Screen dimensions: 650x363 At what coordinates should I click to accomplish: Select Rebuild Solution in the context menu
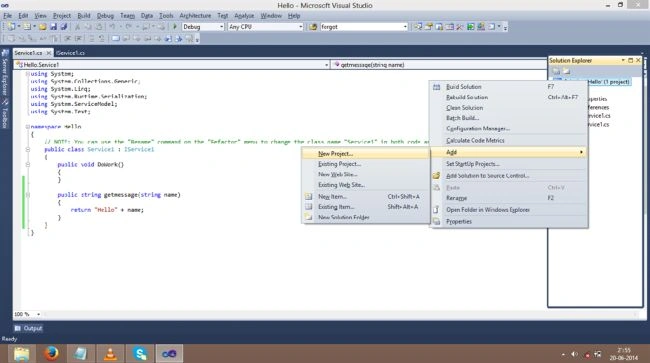pyautogui.click(x=509, y=97)
